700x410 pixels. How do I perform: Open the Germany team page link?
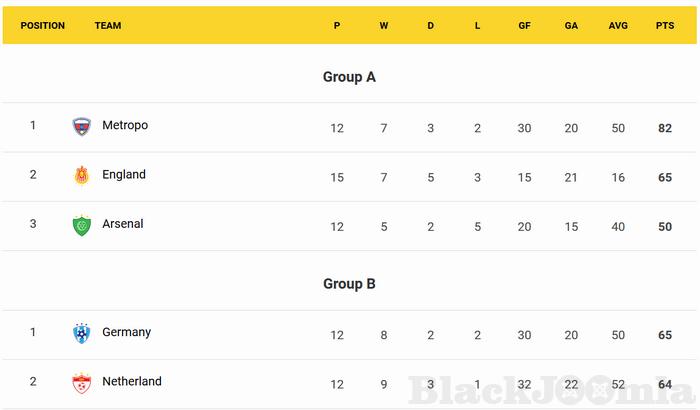[127, 332]
